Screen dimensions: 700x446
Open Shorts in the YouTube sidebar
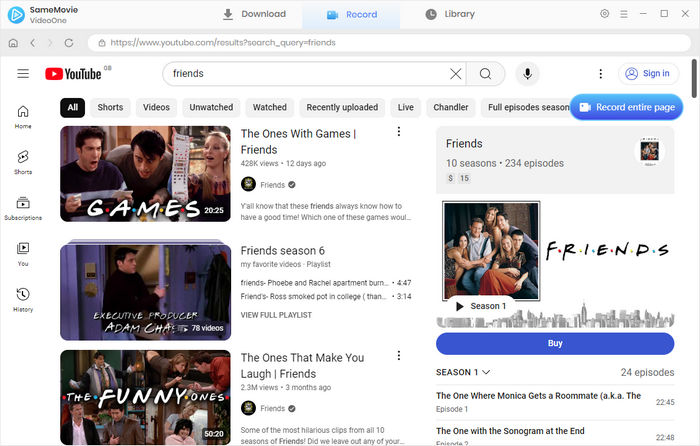pos(23,162)
